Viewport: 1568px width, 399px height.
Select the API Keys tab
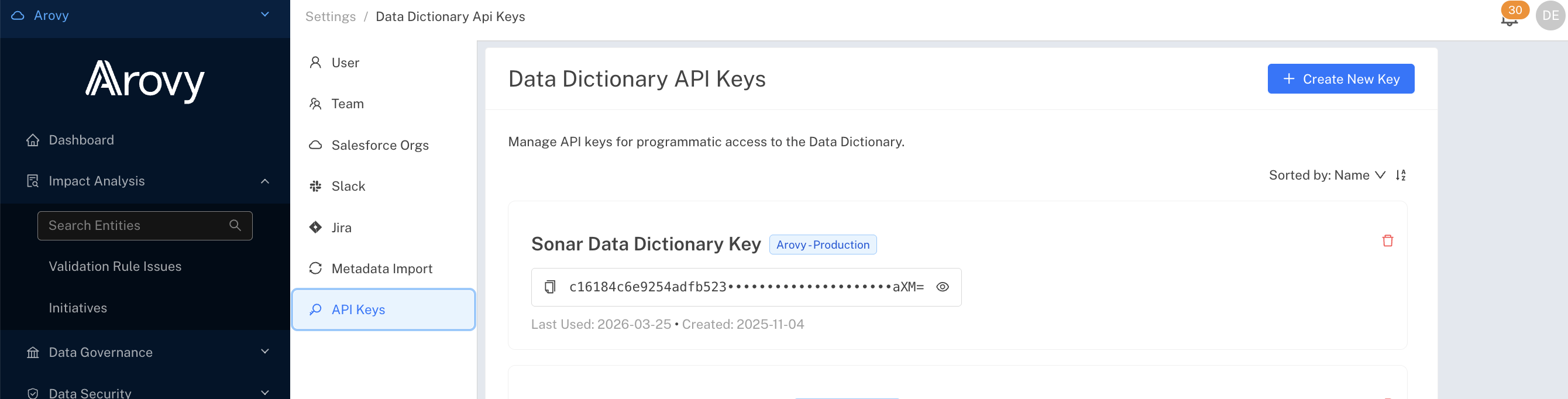[383, 309]
